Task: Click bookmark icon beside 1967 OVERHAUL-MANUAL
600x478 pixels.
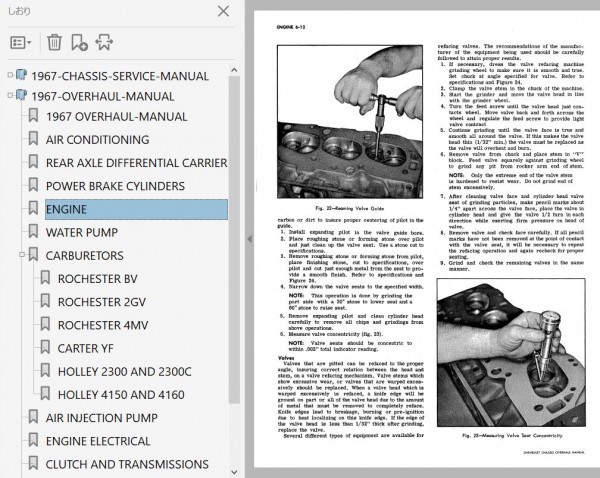Action: pos(33,115)
